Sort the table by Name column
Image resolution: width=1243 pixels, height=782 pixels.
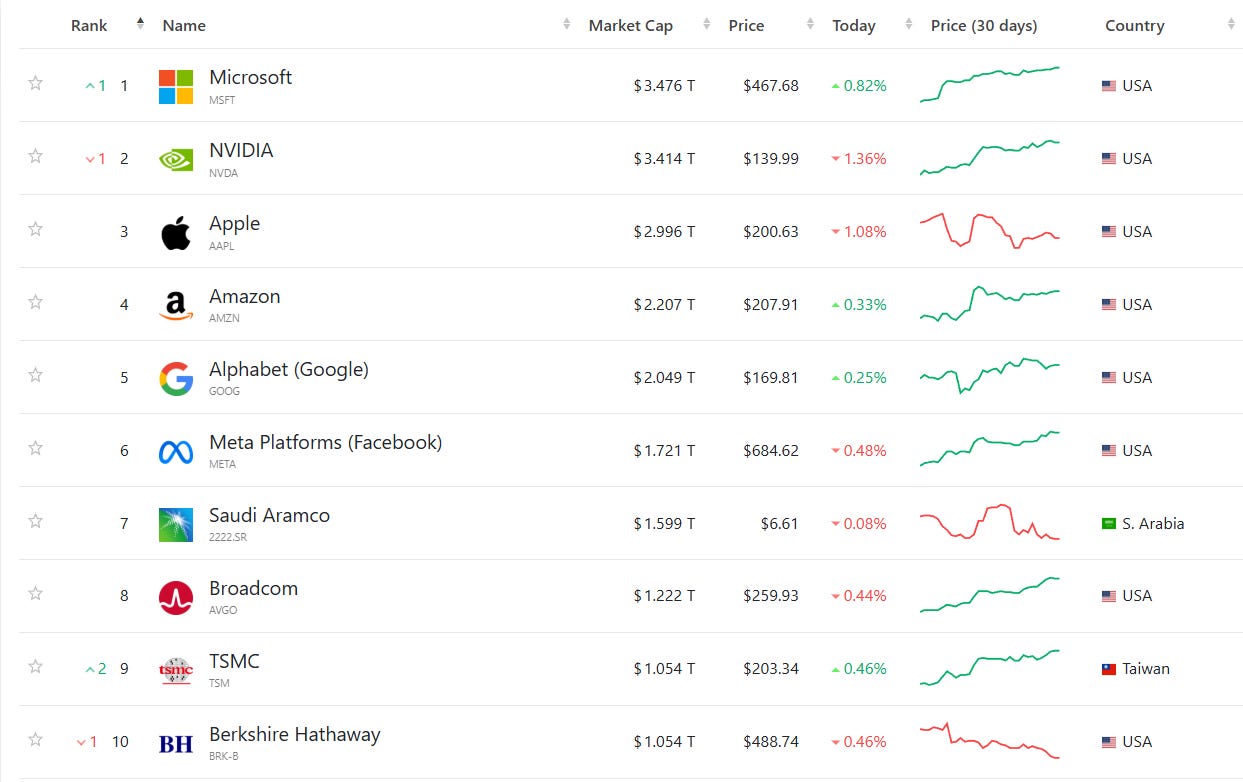click(x=184, y=26)
